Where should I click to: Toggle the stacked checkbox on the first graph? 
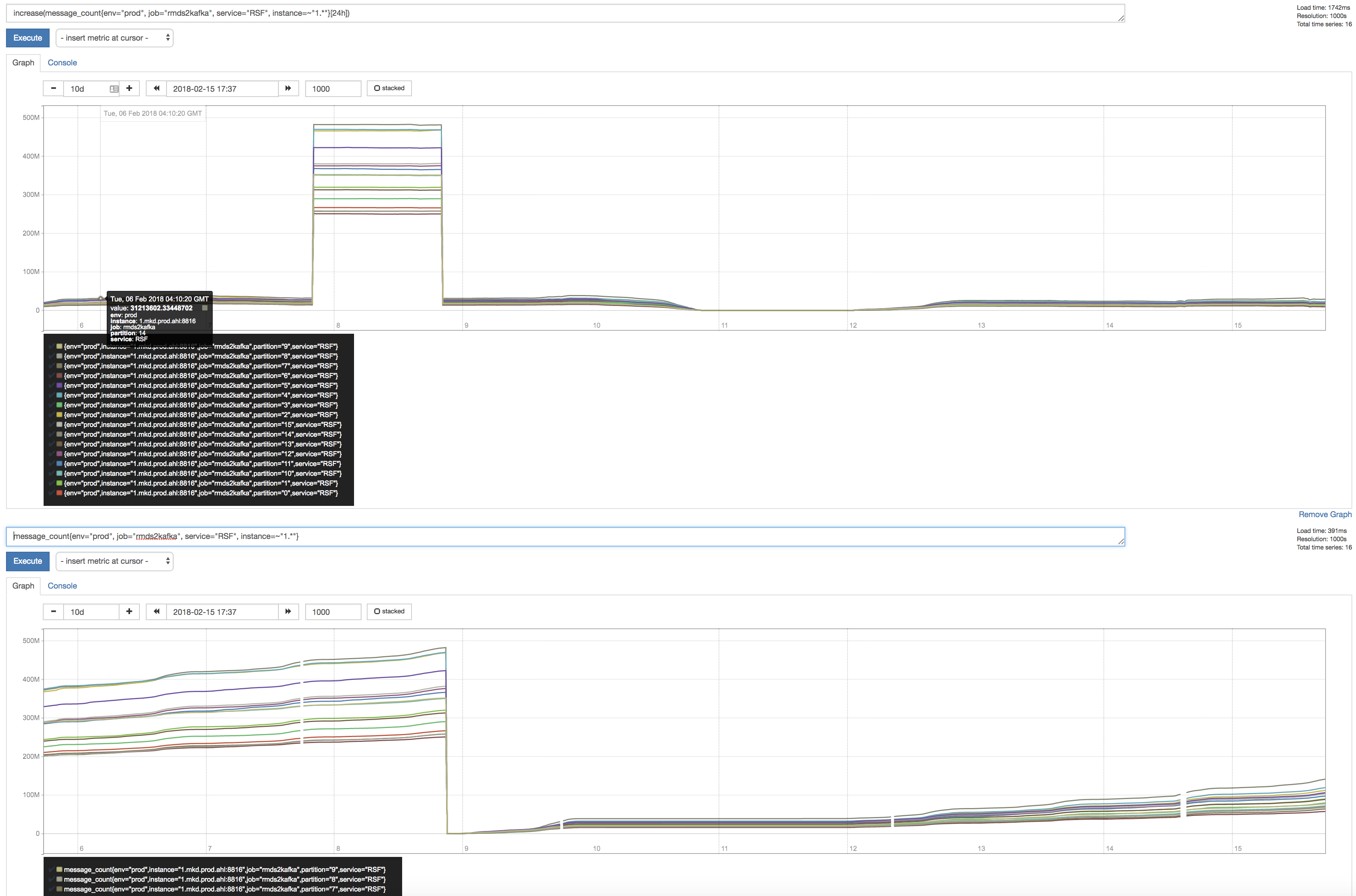pos(389,88)
